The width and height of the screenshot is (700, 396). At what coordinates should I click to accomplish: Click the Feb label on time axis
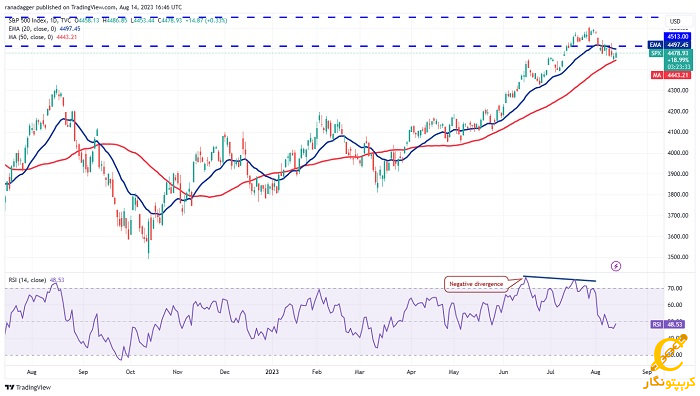point(317,371)
